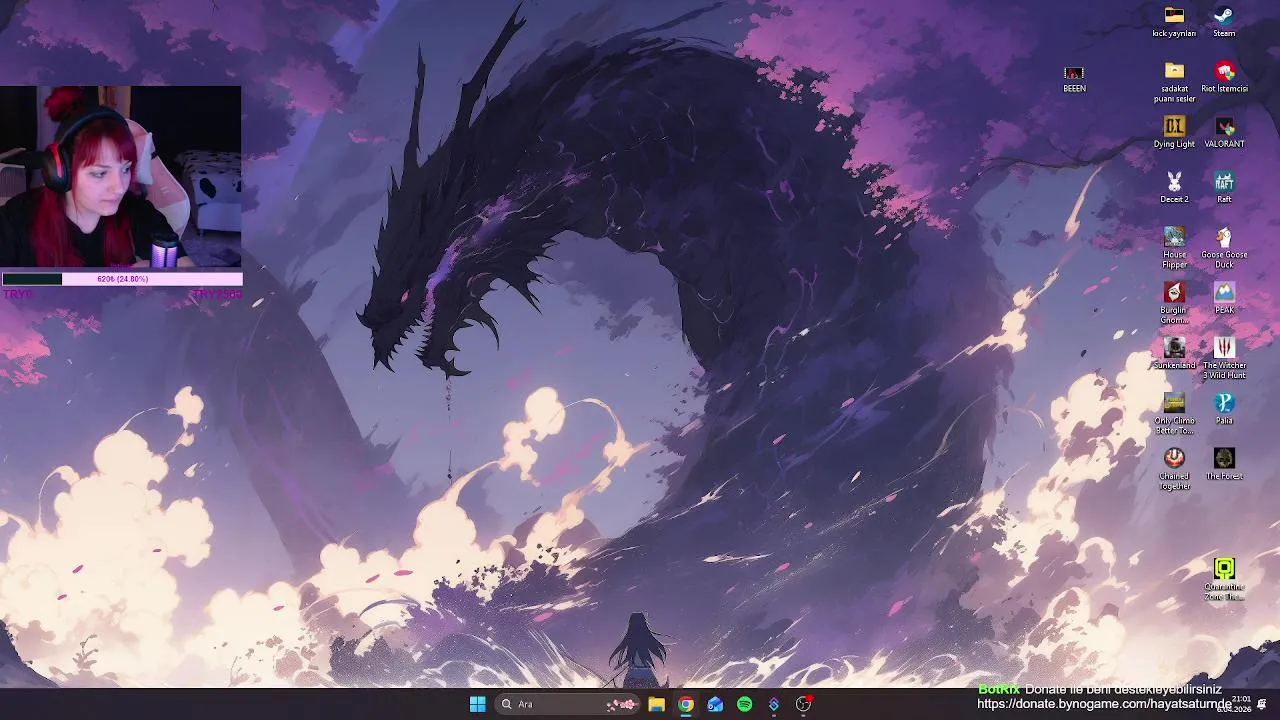Open the Windows Start menu
Viewport: 1280px width, 720px height.
pyautogui.click(x=477, y=704)
